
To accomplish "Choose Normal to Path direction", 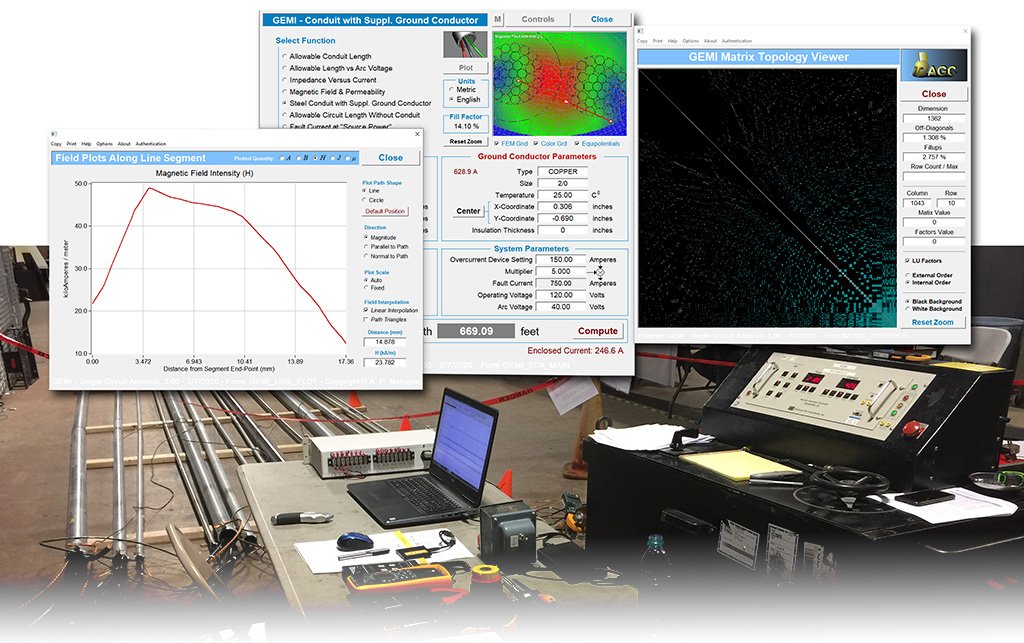I will pos(366,257).
